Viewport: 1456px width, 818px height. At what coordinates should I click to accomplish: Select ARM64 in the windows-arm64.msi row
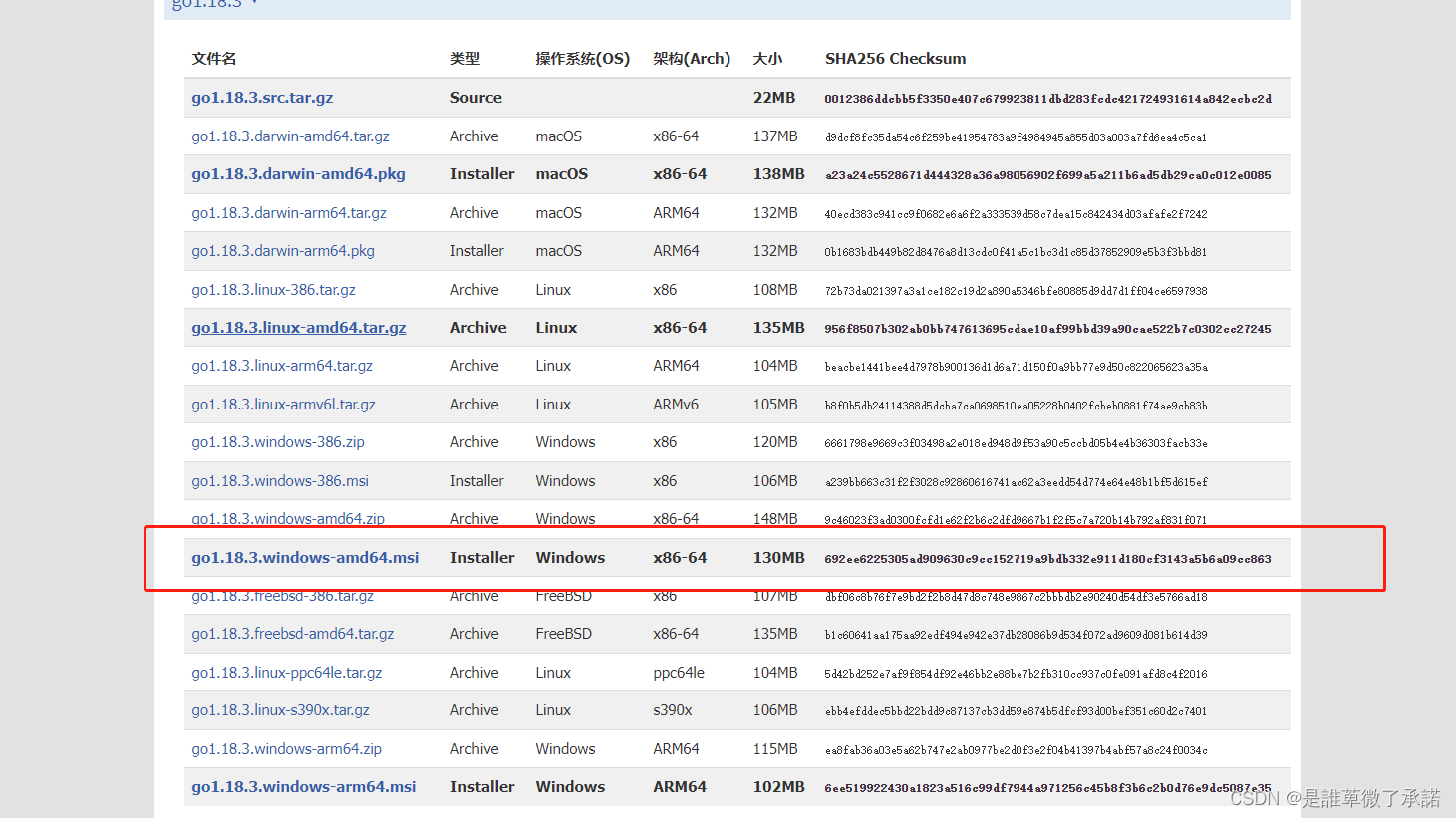pyautogui.click(x=680, y=787)
